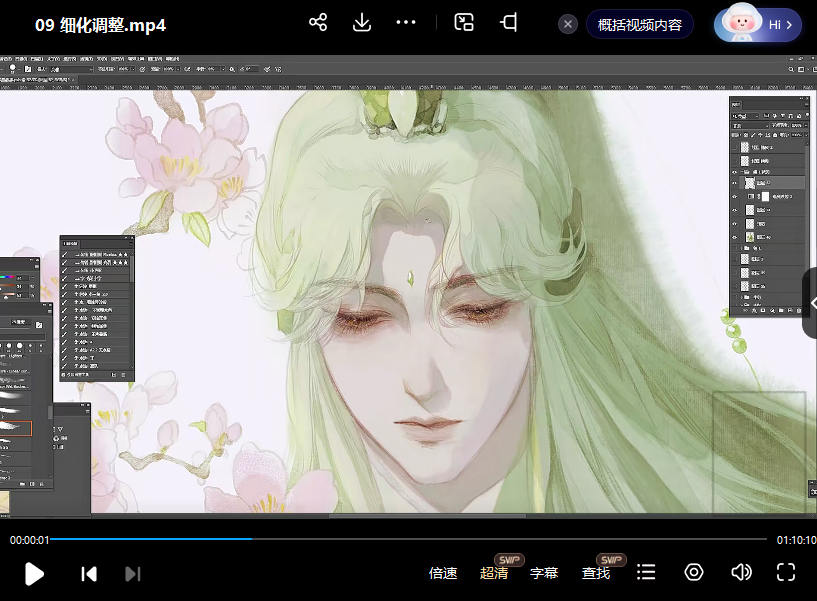This screenshot has height=601, width=817.
Task: Open the circular settings icon in player bar
Action: [694, 572]
